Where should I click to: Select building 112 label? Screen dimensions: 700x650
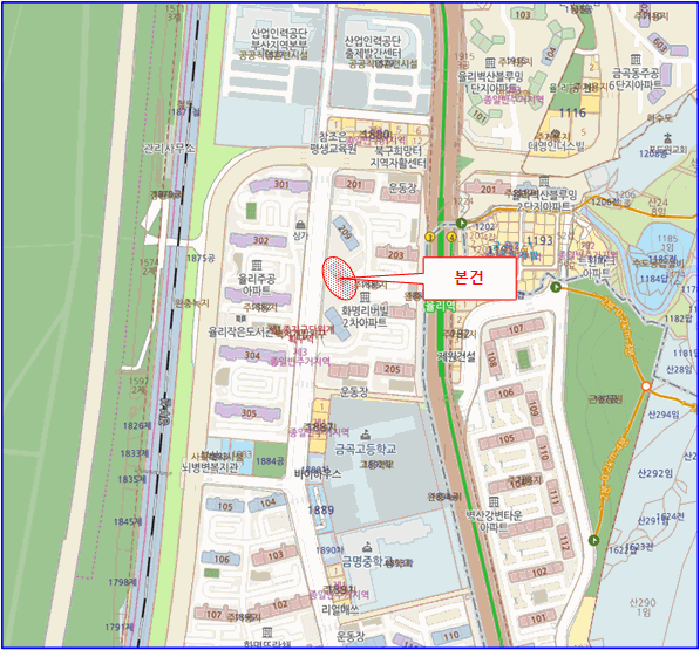click(x=564, y=543)
